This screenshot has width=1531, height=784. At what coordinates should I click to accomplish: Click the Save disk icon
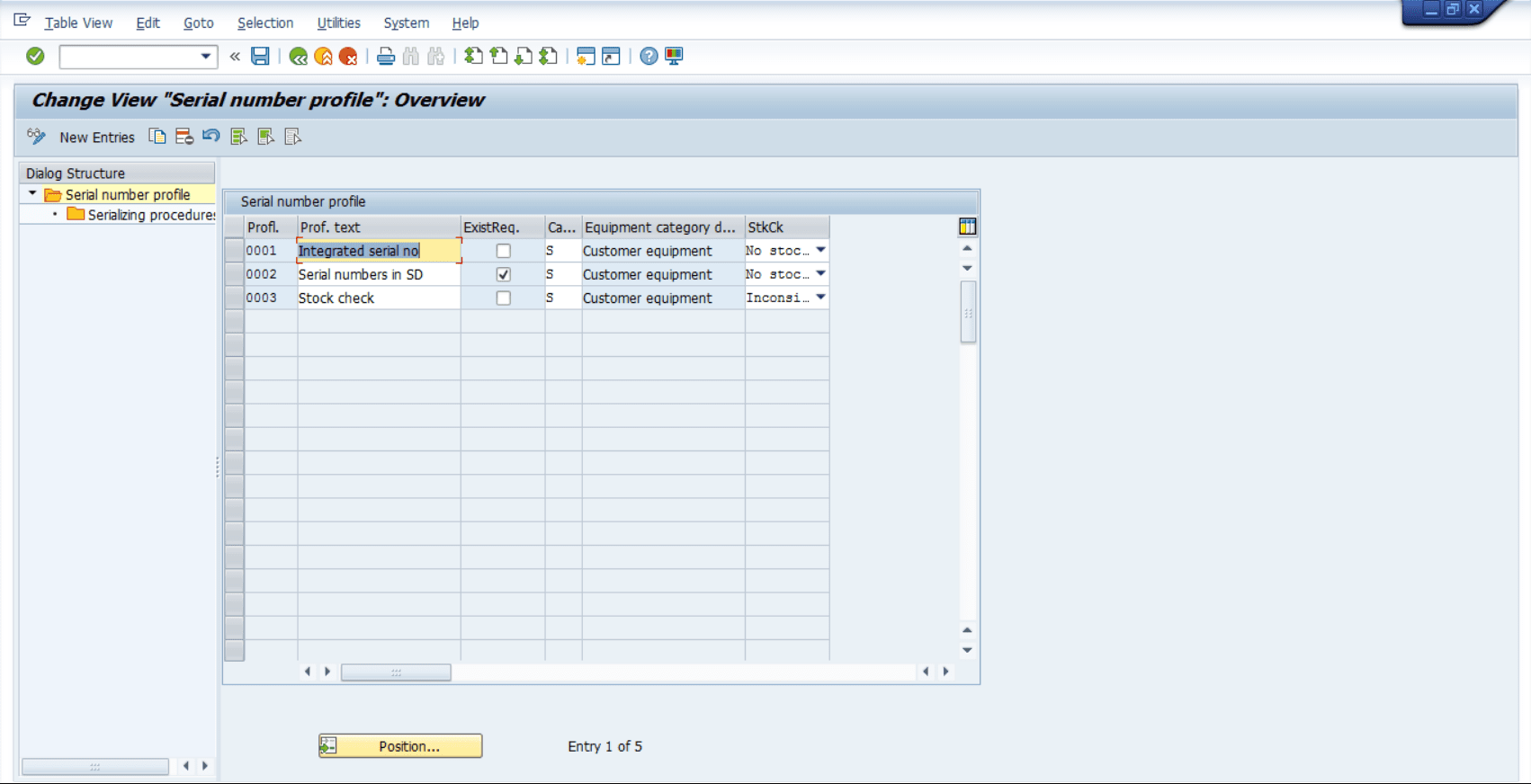[260, 57]
